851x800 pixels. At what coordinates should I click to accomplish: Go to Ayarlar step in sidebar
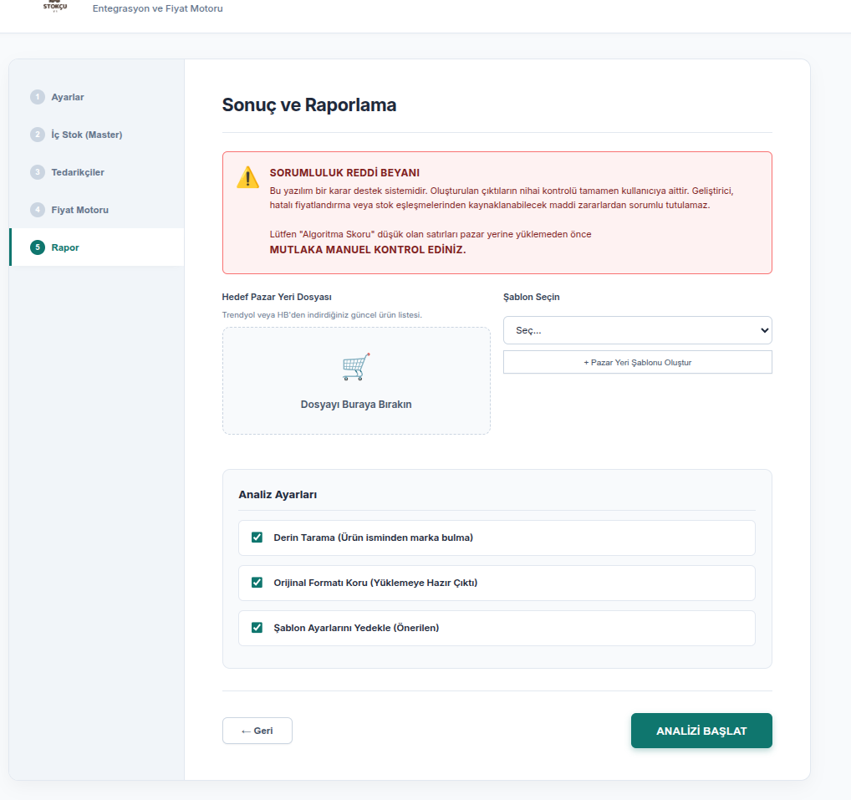tap(67, 97)
